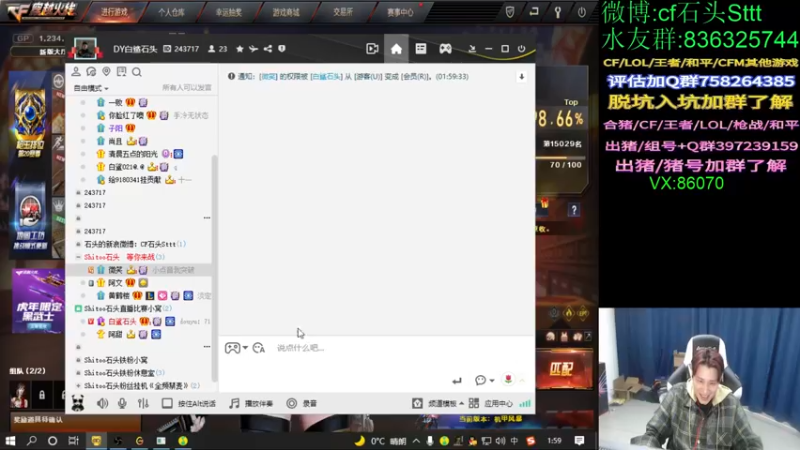This screenshot has width=800, height=450.
Task: Click the share icon in channel header
Action: [x=268, y=49]
